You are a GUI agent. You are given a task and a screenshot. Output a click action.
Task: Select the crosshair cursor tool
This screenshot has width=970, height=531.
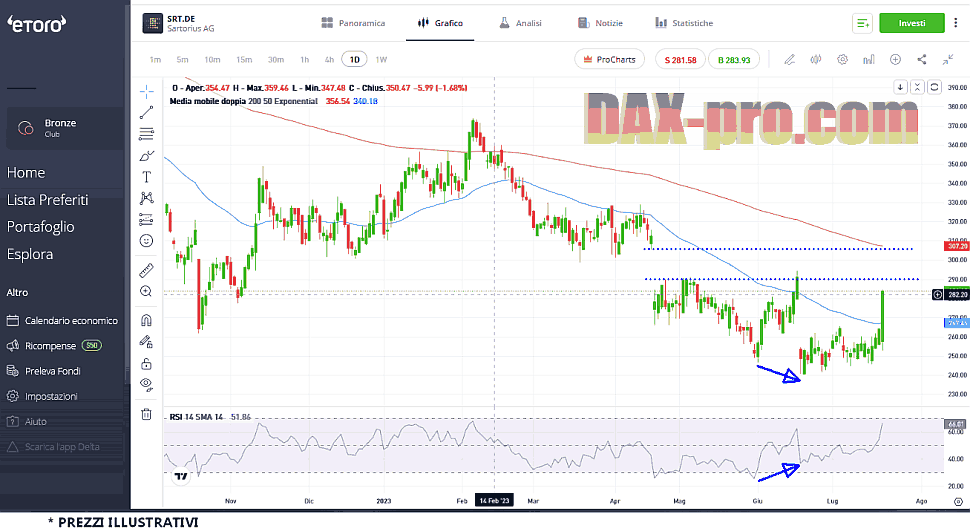[x=147, y=92]
